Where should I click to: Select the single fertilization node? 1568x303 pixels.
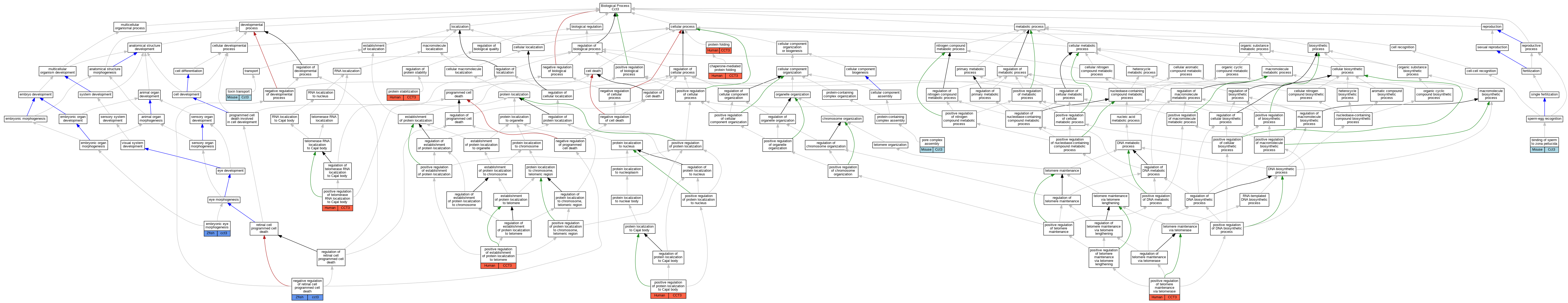pos(1544,94)
